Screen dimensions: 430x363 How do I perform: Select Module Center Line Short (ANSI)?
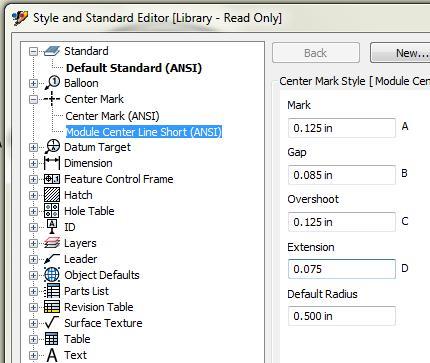pyautogui.click(x=144, y=132)
